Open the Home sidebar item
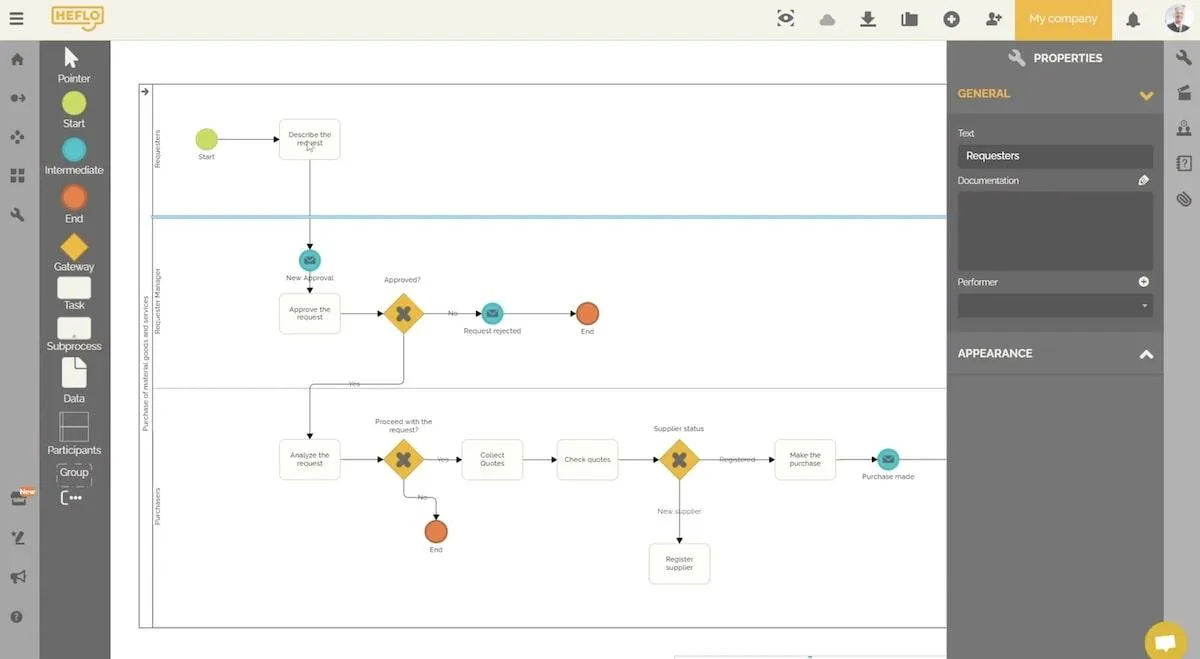 tap(17, 59)
